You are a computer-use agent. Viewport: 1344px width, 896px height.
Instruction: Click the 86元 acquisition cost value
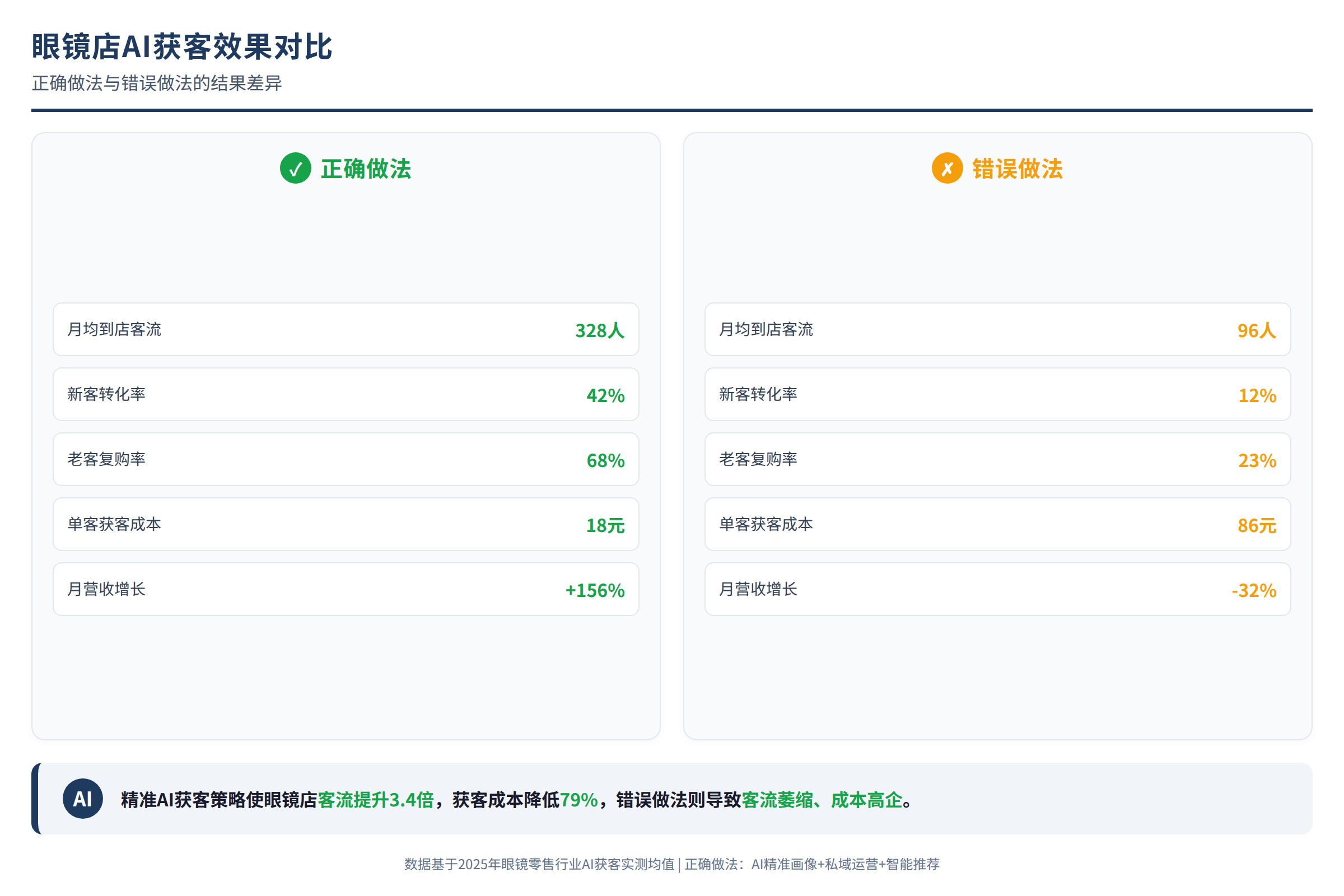pyautogui.click(x=1257, y=525)
